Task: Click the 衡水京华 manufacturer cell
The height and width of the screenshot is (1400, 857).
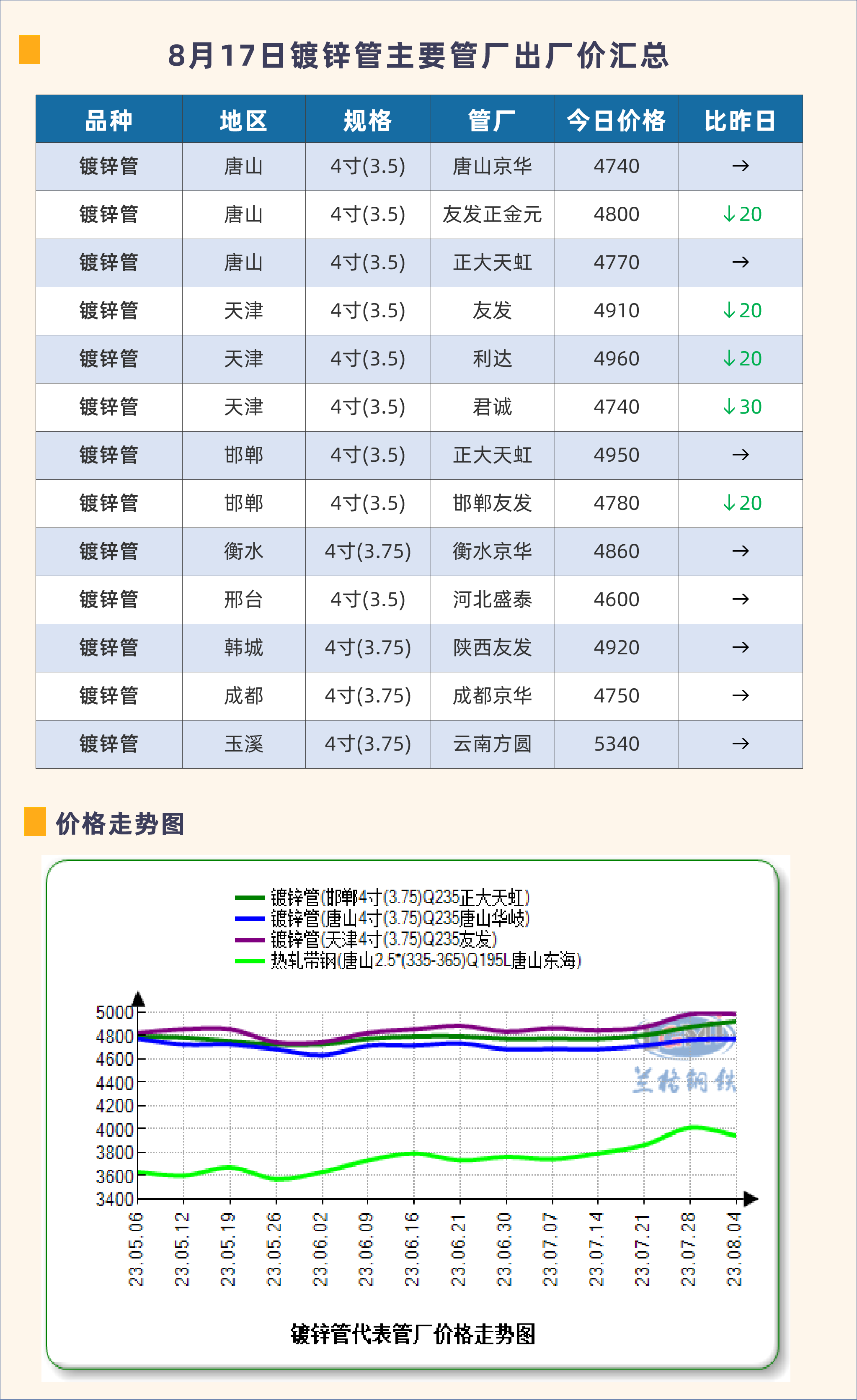Action: pyautogui.click(x=492, y=551)
